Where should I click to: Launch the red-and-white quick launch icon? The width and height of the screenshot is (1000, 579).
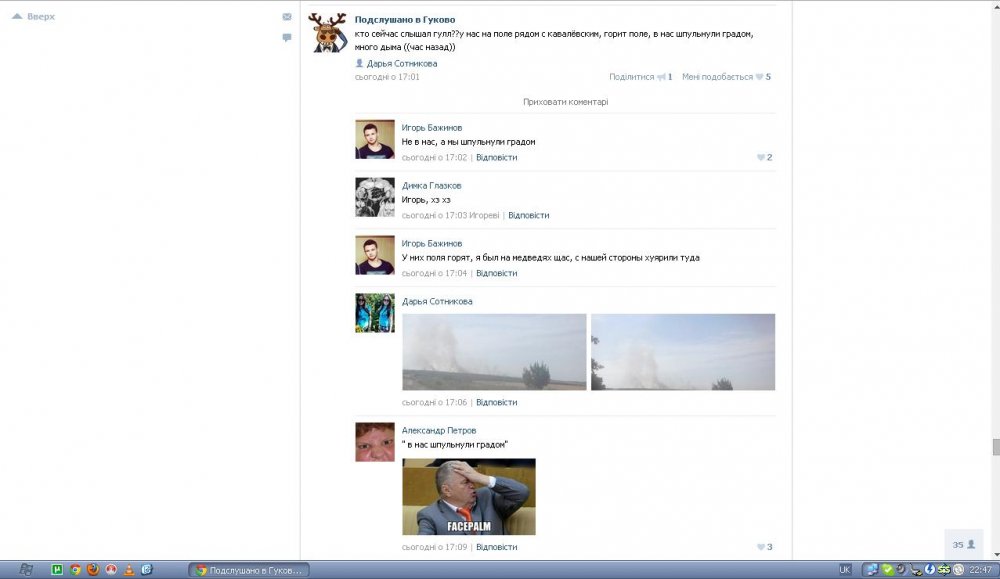(111, 570)
